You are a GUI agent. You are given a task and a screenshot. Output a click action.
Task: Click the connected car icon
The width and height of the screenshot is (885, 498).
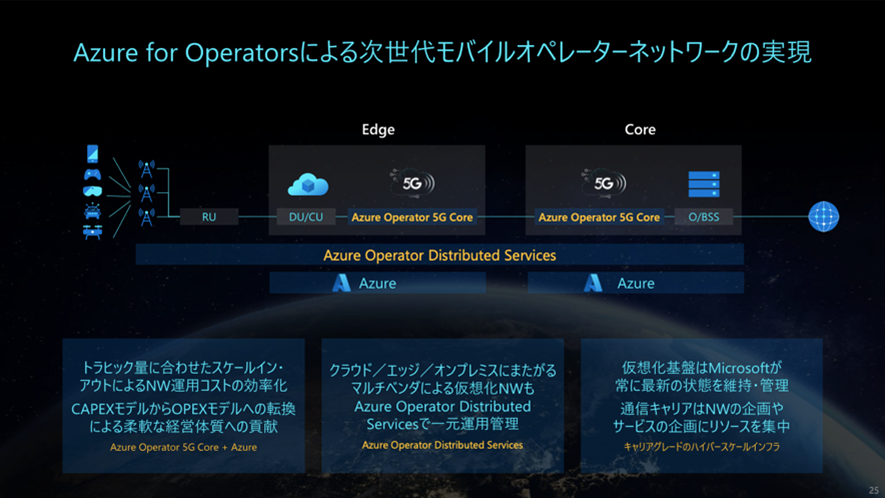pyautogui.click(x=93, y=211)
